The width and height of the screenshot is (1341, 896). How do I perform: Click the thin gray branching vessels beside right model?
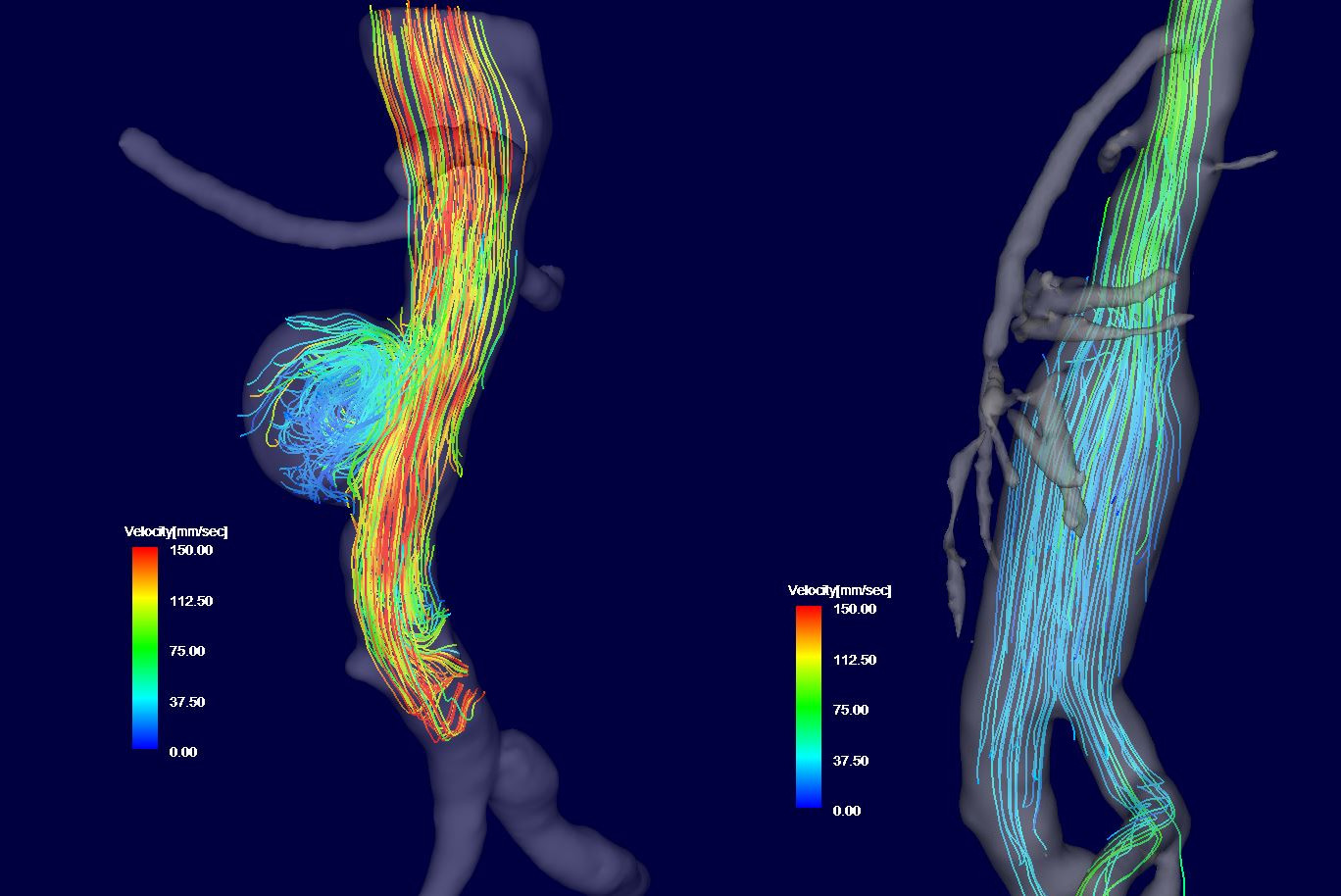point(970,490)
